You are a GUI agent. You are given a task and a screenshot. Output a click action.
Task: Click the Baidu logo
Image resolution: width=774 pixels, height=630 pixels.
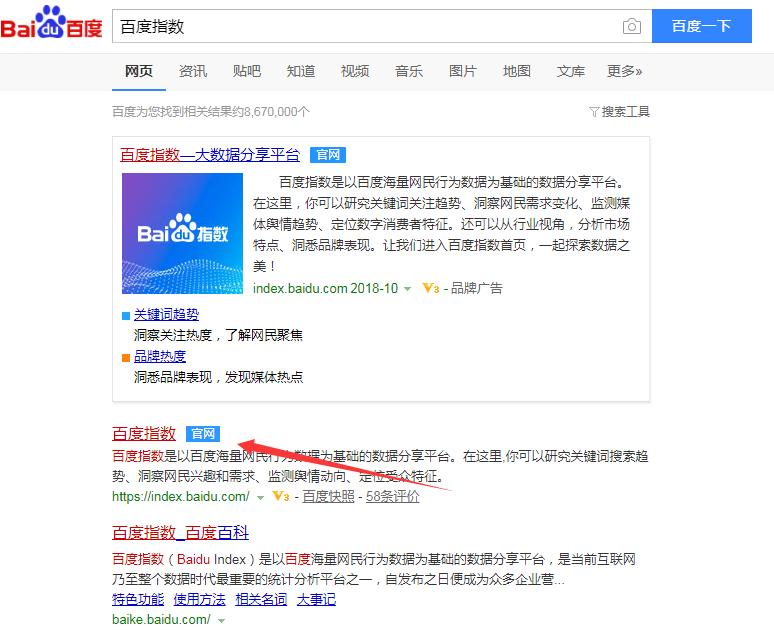tap(51, 23)
